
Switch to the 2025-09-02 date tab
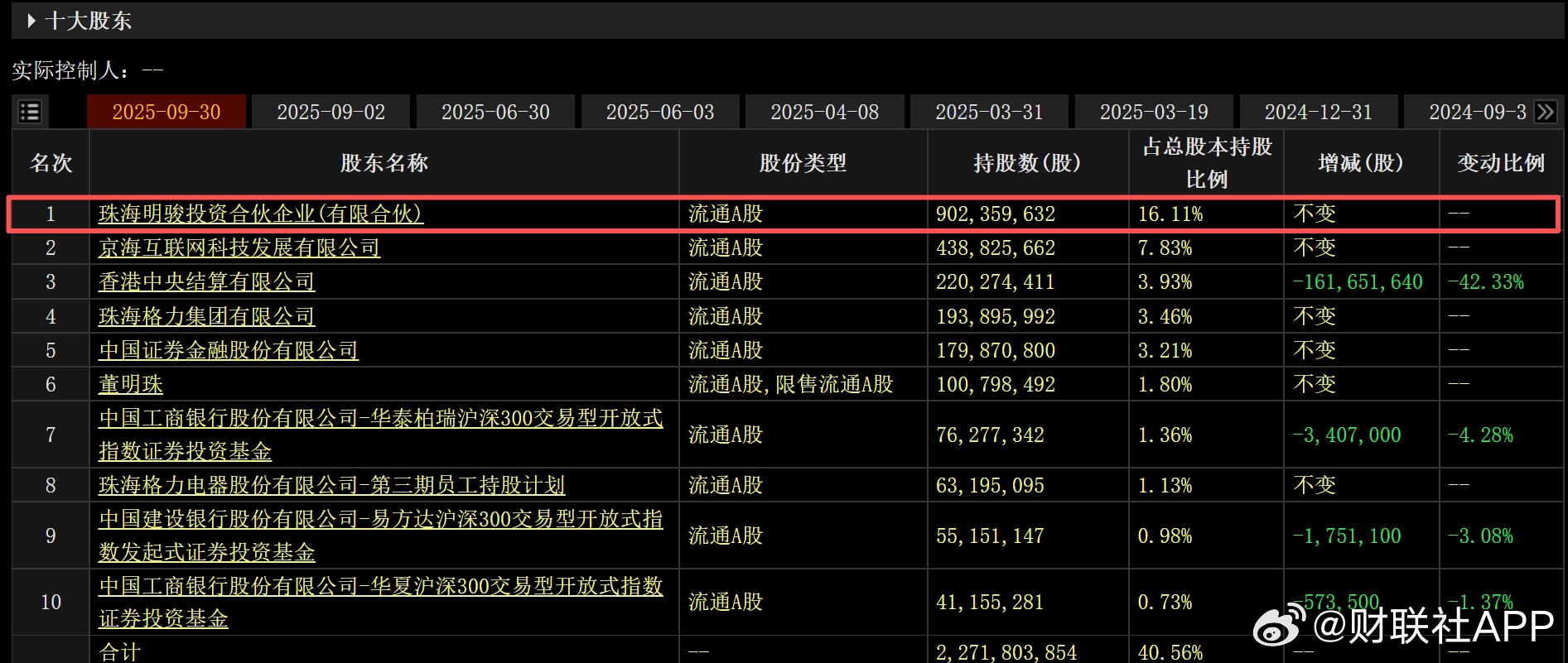330,112
